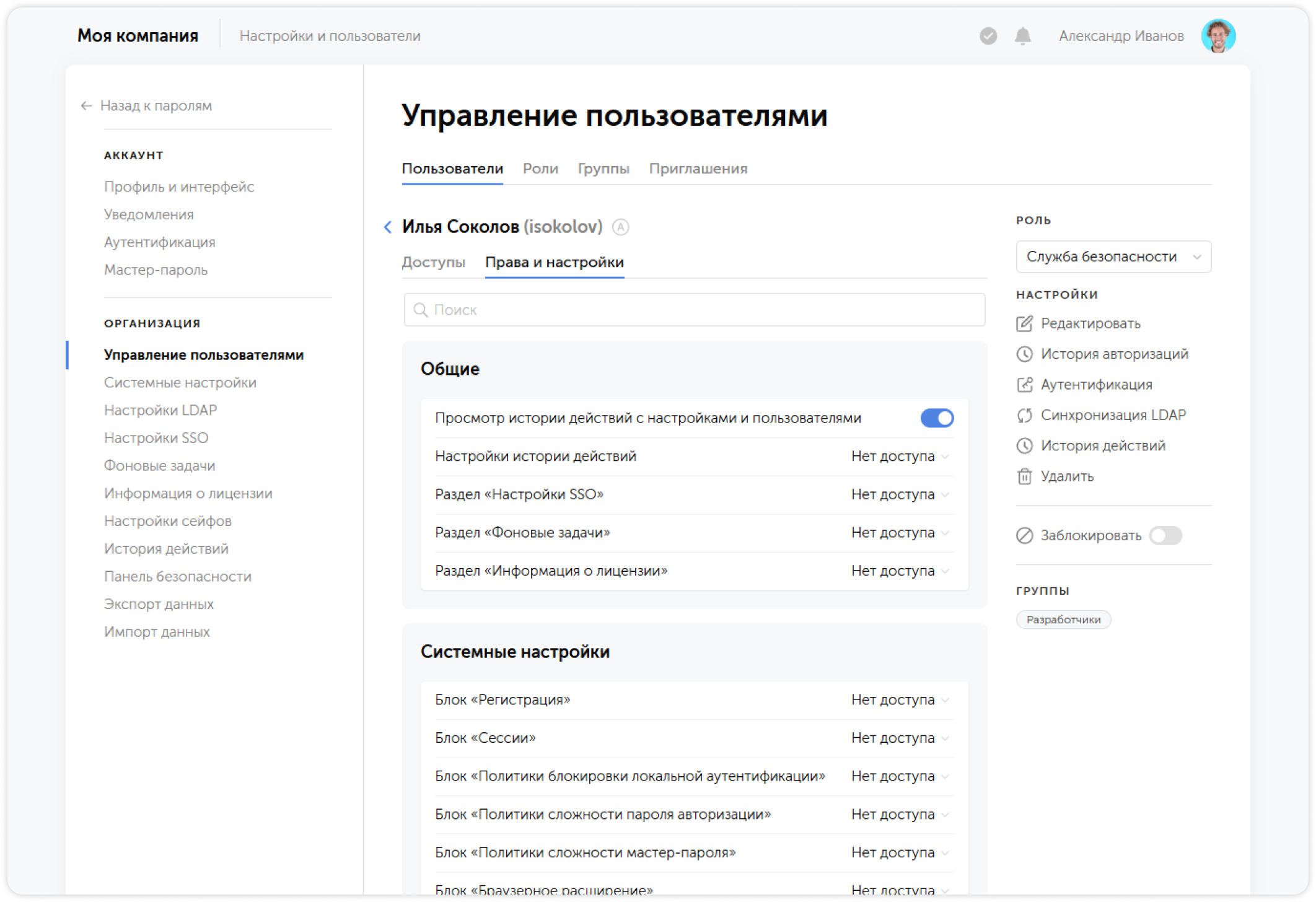Click the notification bell icon
Screen dimensions: 1316x902
click(1022, 35)
